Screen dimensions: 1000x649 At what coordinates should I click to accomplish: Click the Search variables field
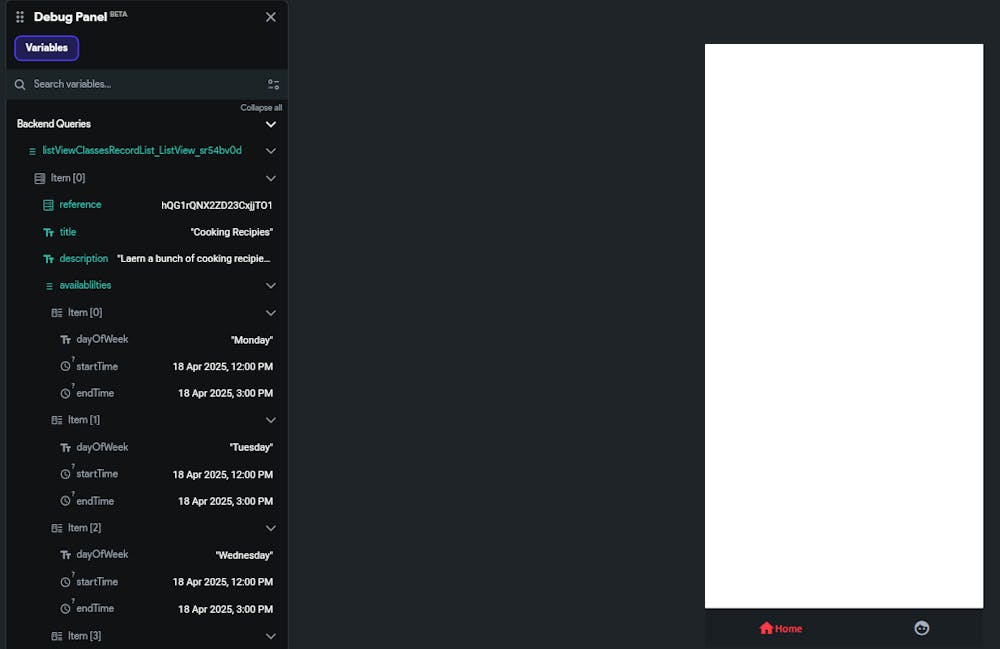(x=147, y=84)
